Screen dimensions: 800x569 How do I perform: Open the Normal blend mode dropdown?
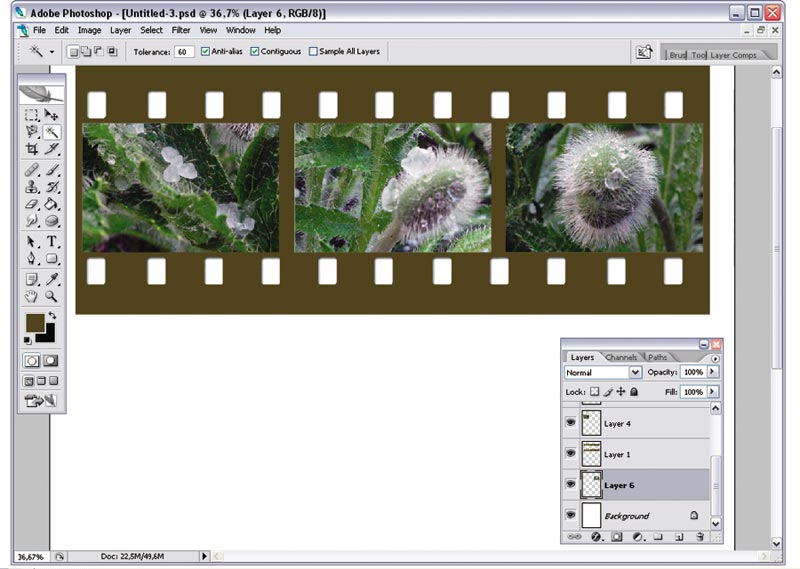(x=603, y=373)
